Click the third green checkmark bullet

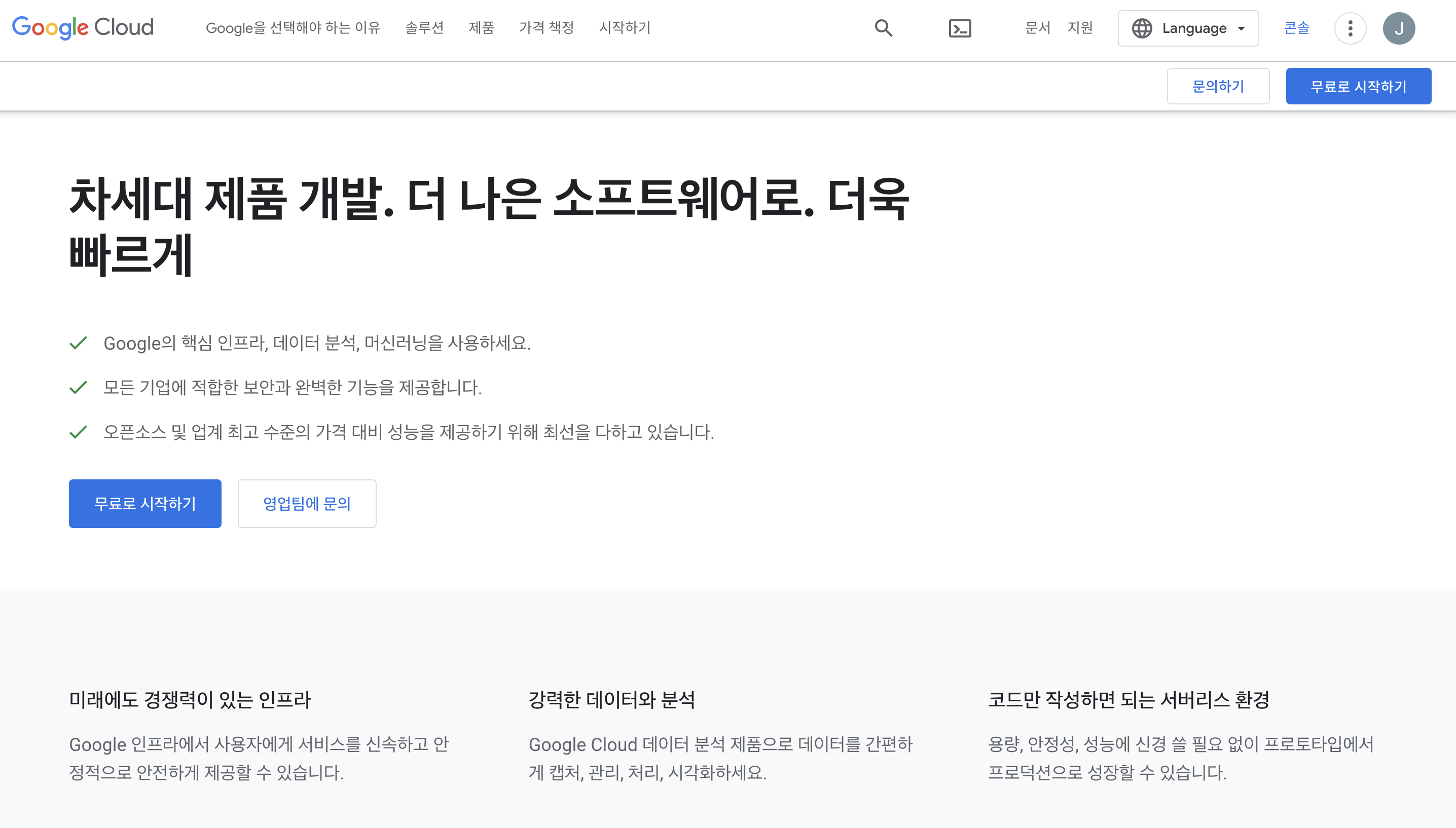(x=78, y=432)
